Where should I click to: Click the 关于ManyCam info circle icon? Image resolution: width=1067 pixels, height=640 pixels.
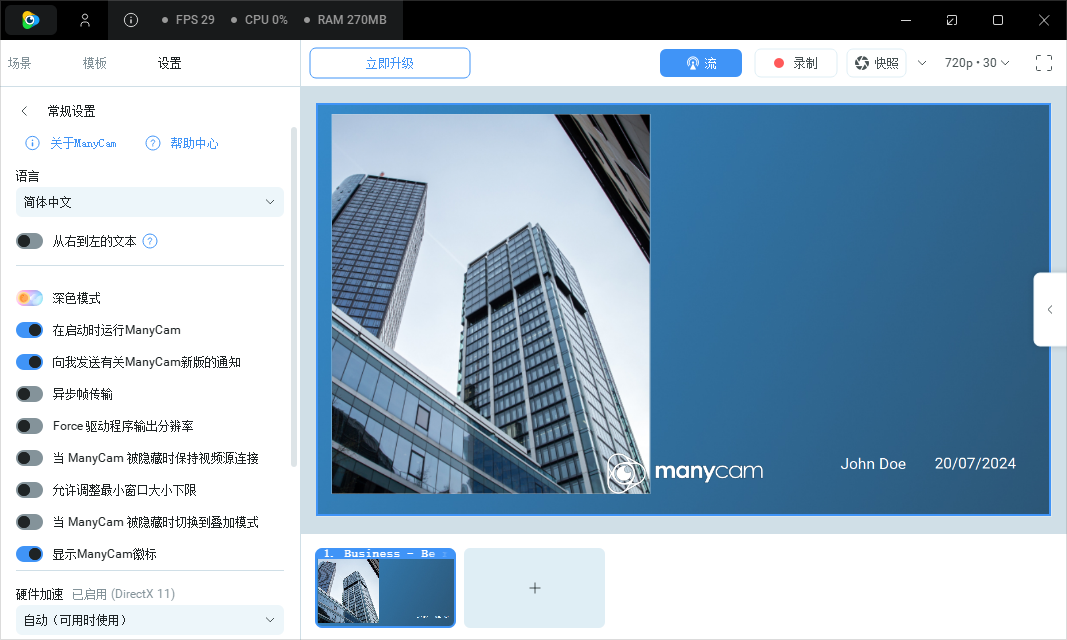click(33, 143)
